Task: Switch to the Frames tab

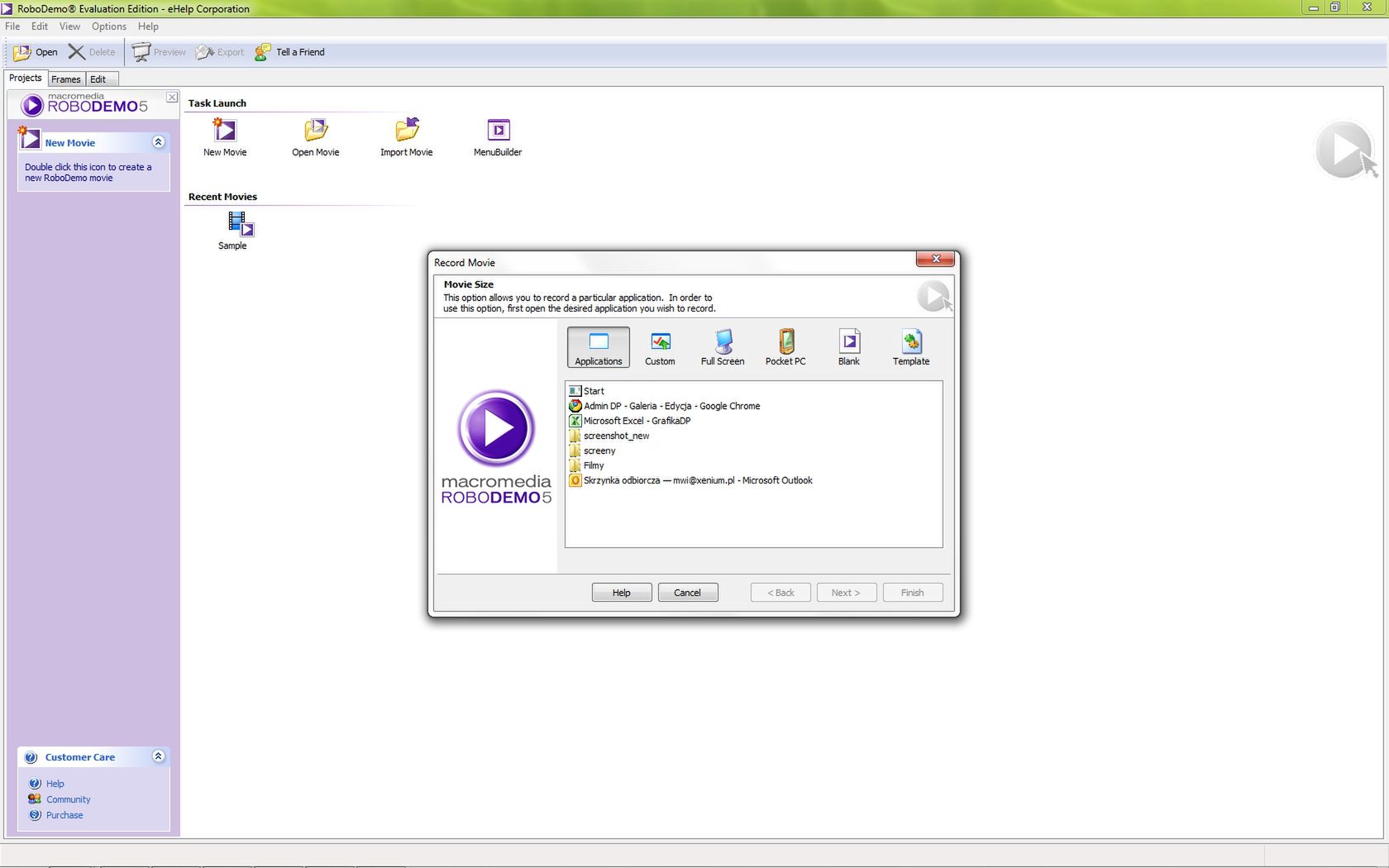Action: [66, 79]
